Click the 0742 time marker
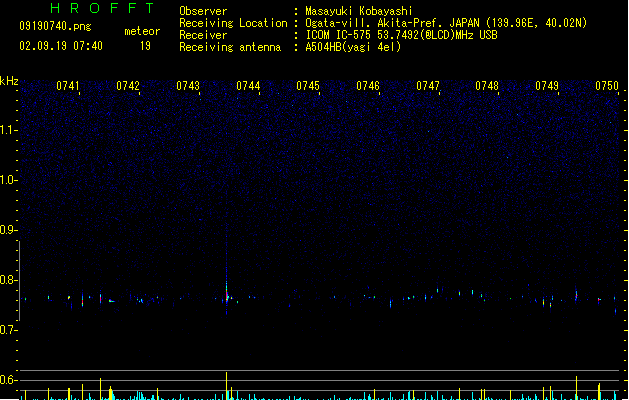 tap(128, 86)
